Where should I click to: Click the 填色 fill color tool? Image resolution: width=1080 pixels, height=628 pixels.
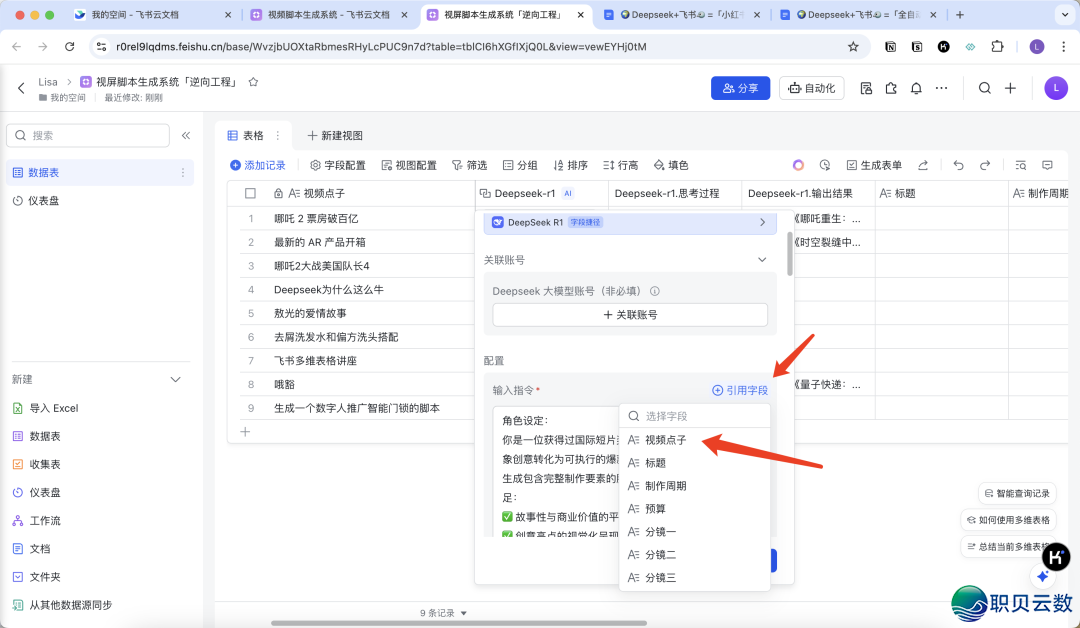[670, 165]
